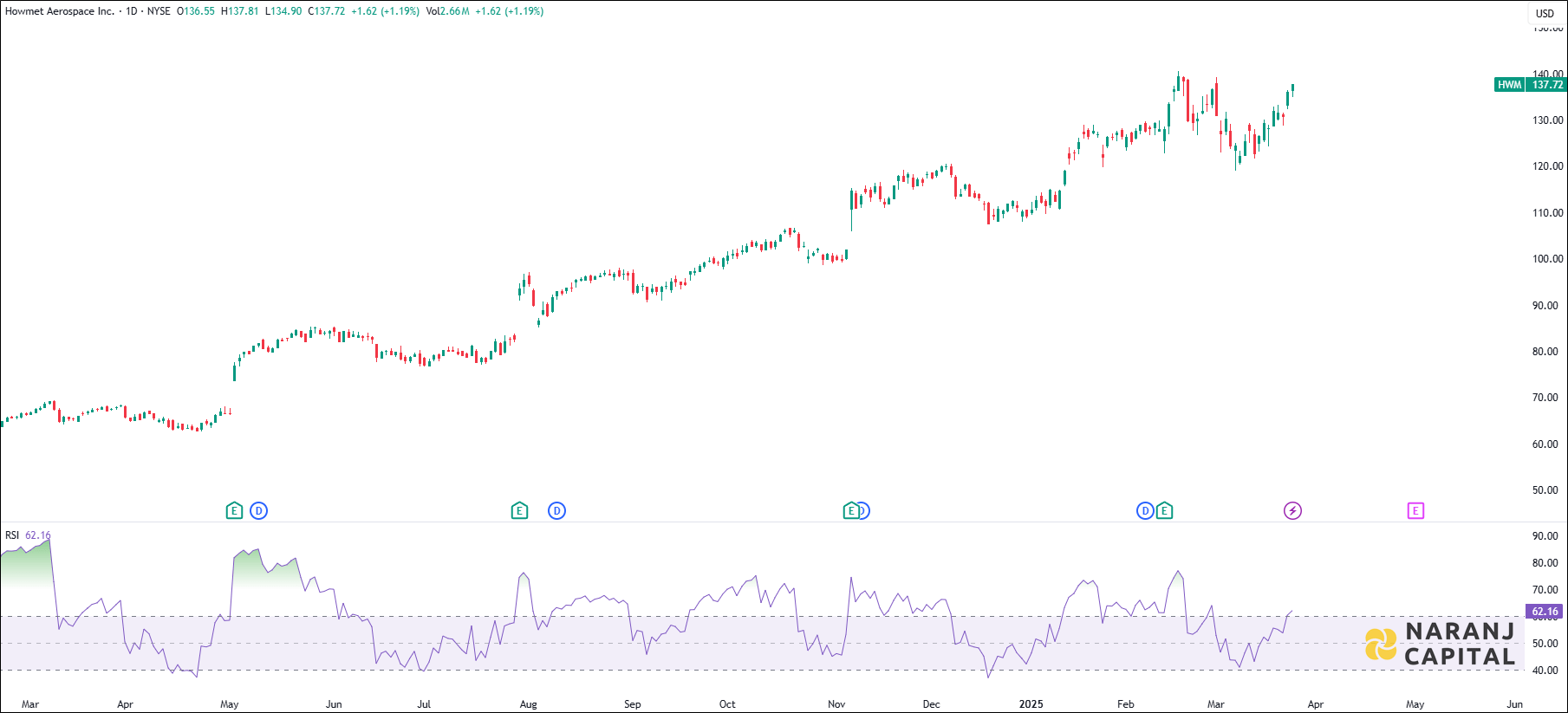
Task: Click the green earnings E marker near May 2024
Action: click(x=234, y=510)
